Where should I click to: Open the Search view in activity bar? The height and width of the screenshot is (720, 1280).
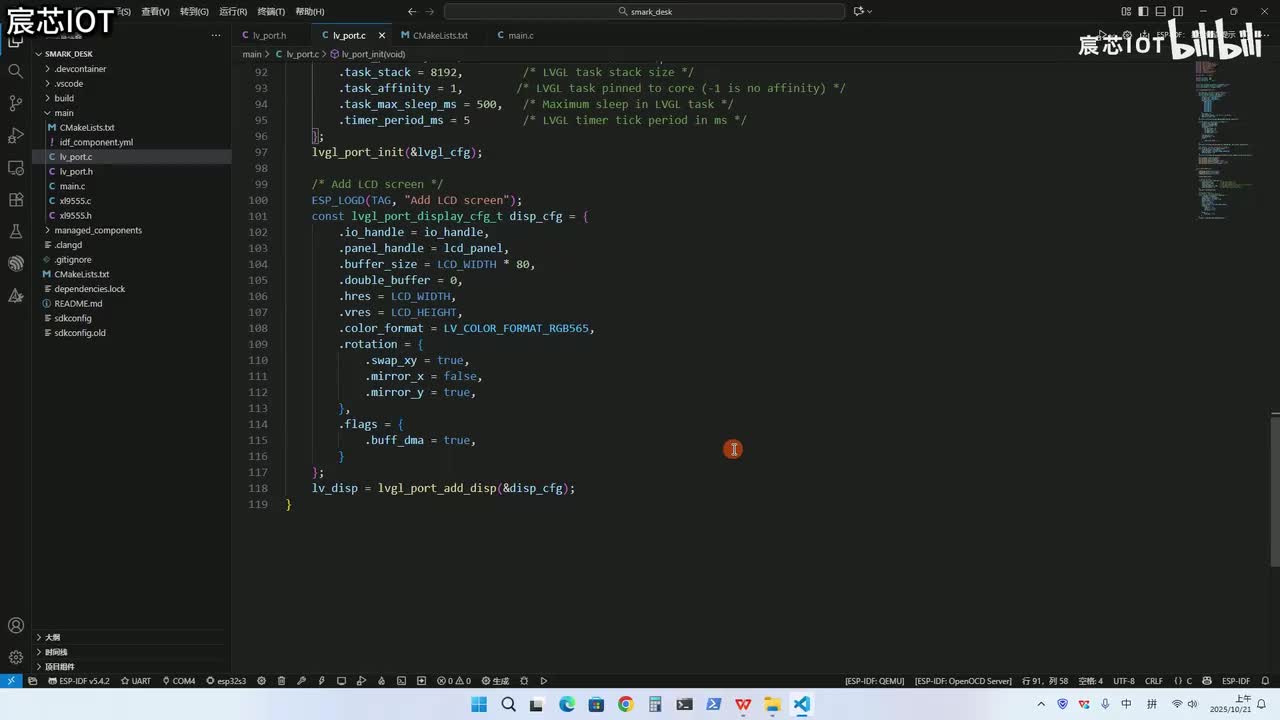coord(15,71)
